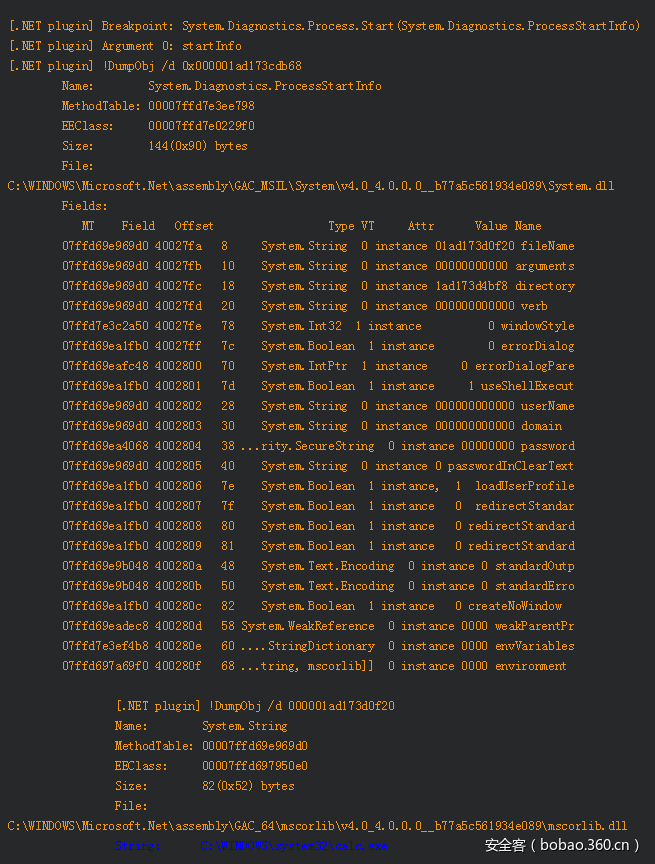Select the 'arguments' field name
This screenshot has height=864, width=655.
tap(545, 266)
